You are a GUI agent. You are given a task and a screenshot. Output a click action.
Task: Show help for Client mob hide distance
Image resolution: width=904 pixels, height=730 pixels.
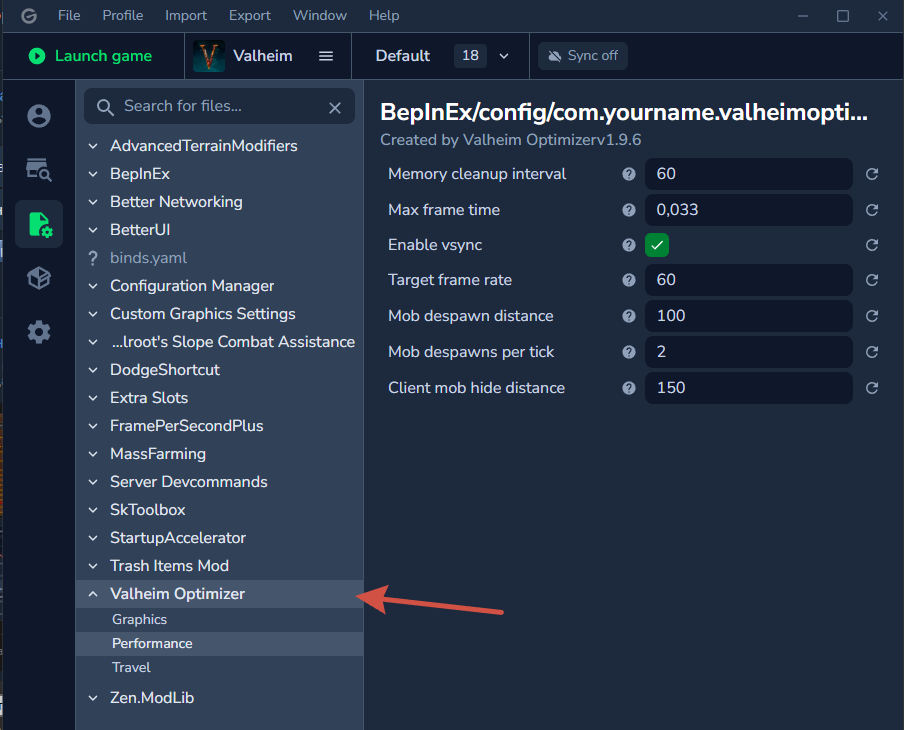click(628, 388)
